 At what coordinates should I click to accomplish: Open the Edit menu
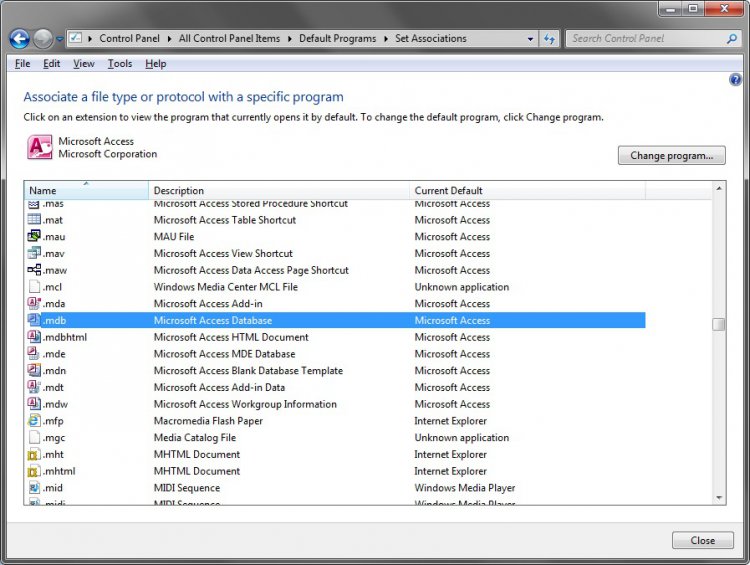(x=52, y=64)
